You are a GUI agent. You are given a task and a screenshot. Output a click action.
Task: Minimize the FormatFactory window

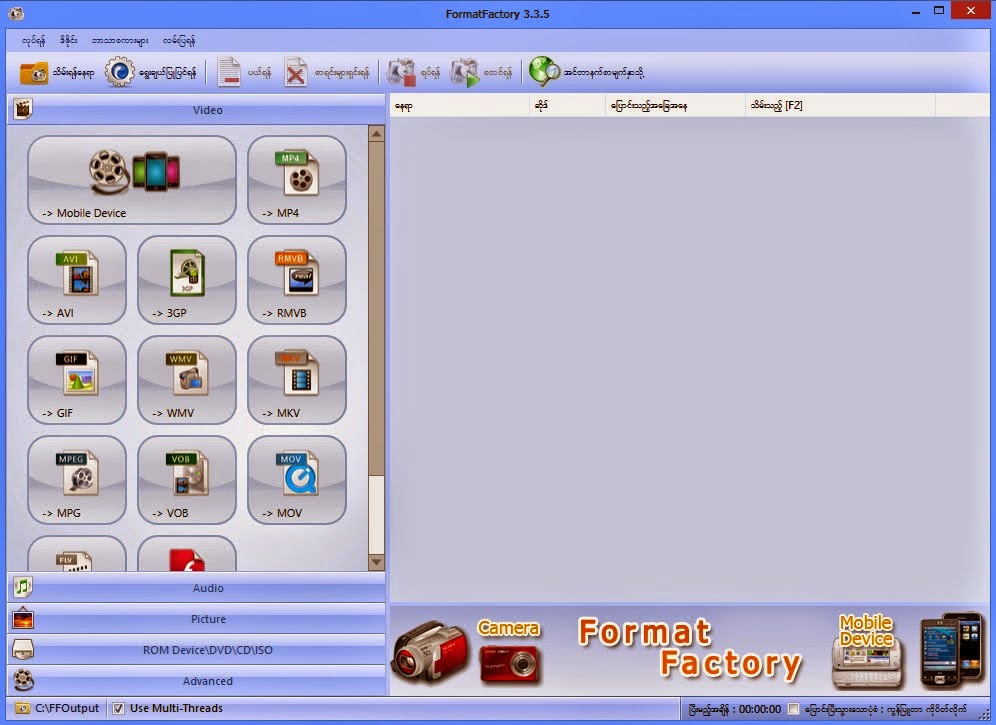pos(916,11)
